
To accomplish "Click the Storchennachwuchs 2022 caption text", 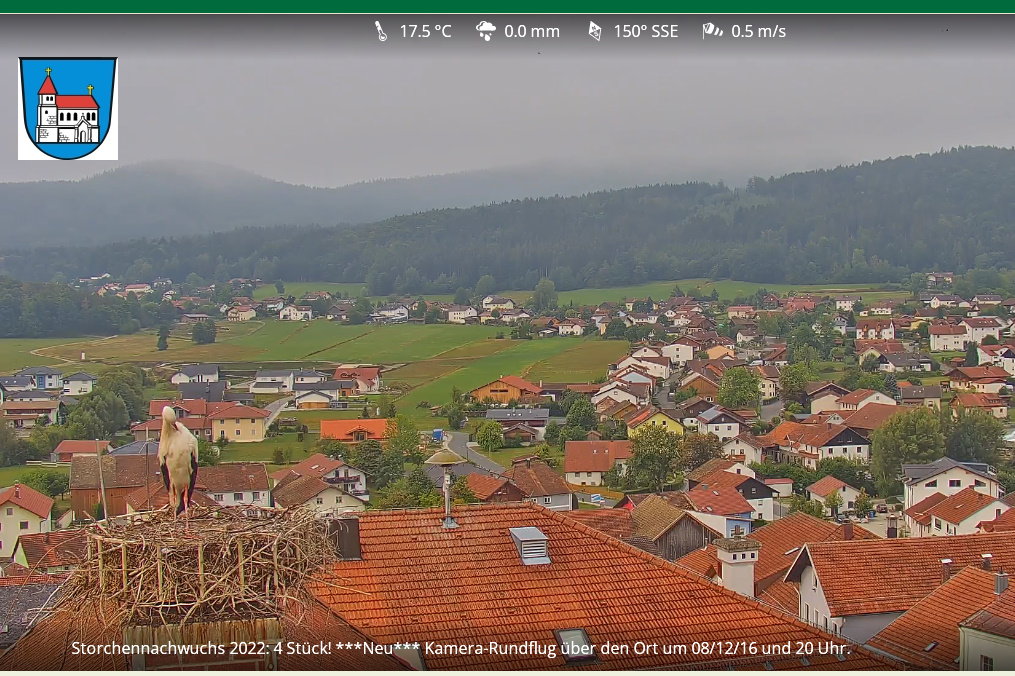I will [x=461, y=648].
